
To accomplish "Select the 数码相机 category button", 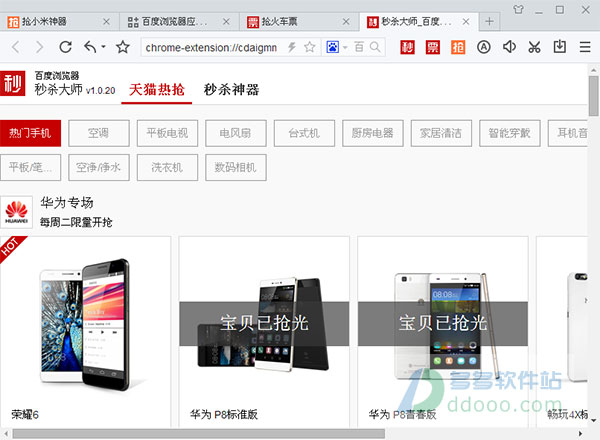I will pyautogui.click(x=236, y=167).
